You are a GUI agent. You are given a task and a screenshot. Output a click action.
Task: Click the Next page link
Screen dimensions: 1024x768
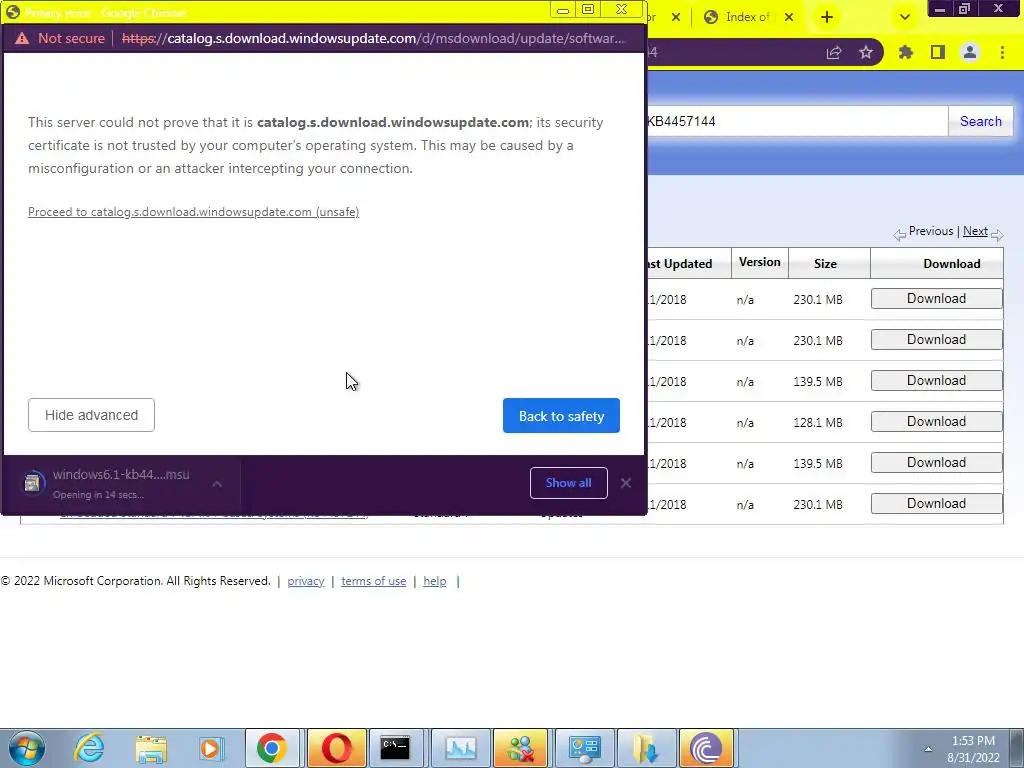(975, 231)
